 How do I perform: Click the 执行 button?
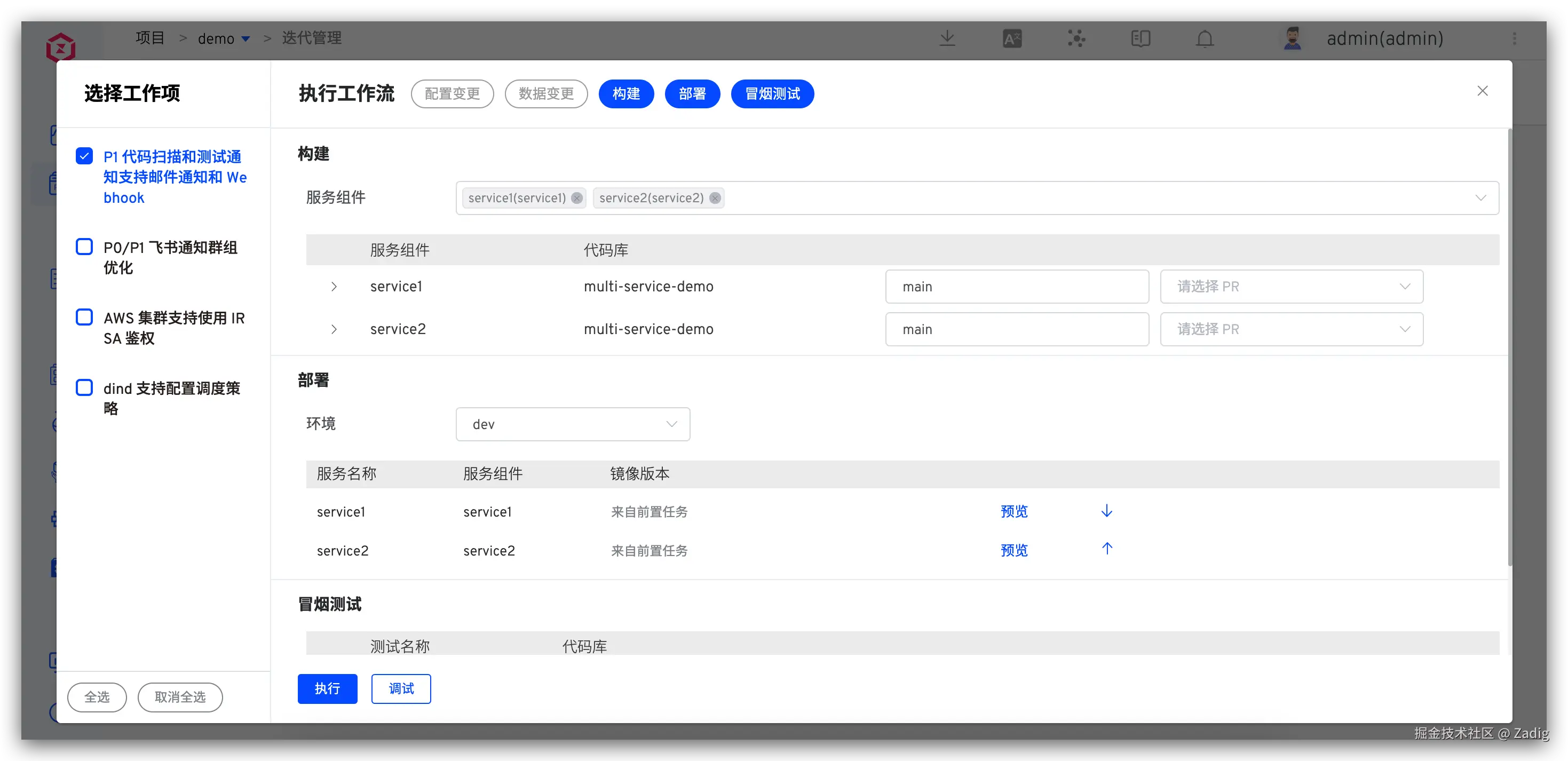(x=327, y=688)
